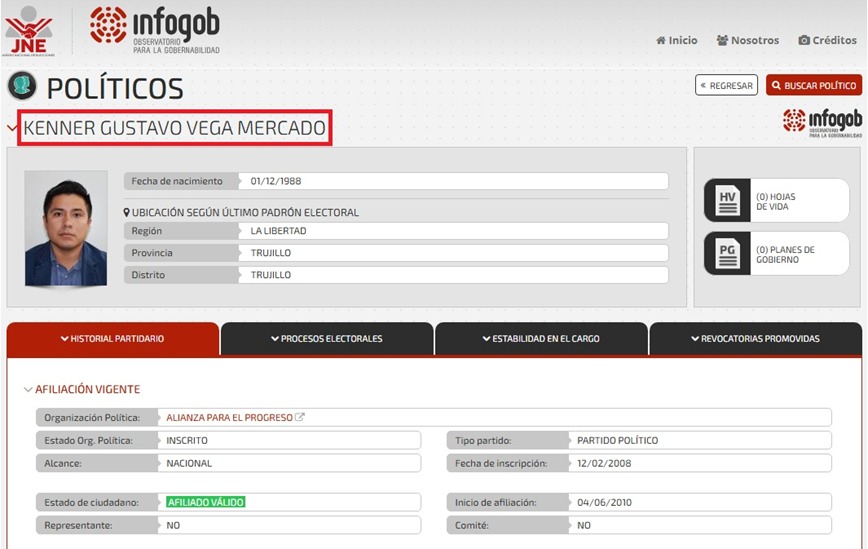Open the Créditos menu item
868x549 pixels.
(827, 41)
